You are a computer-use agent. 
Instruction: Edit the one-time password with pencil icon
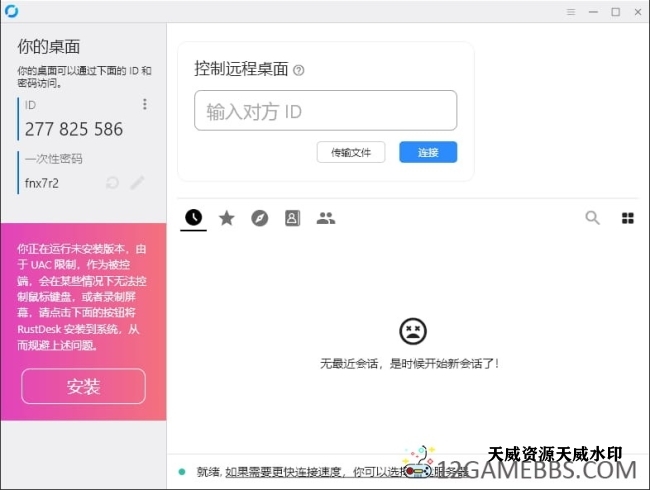(x=138, y=183)
